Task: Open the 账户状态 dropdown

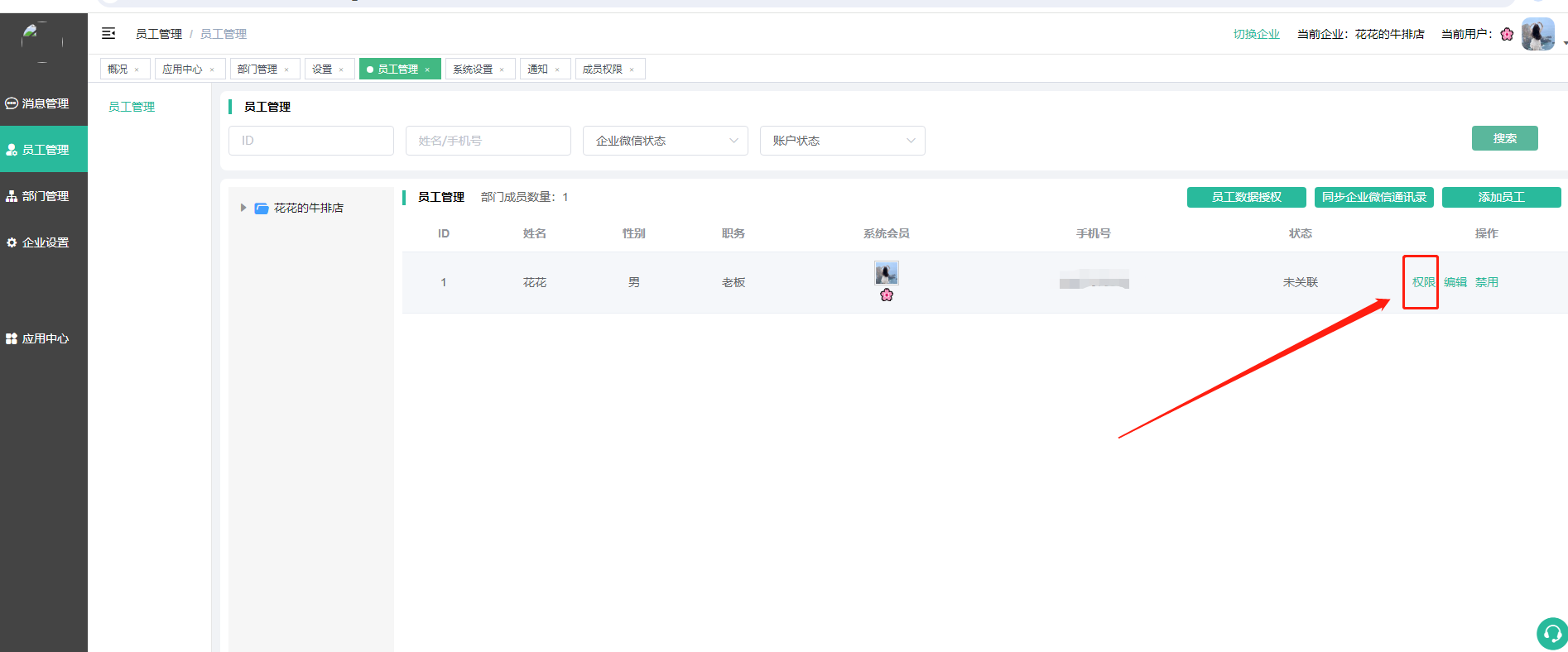Action: (x=842, y=141)
